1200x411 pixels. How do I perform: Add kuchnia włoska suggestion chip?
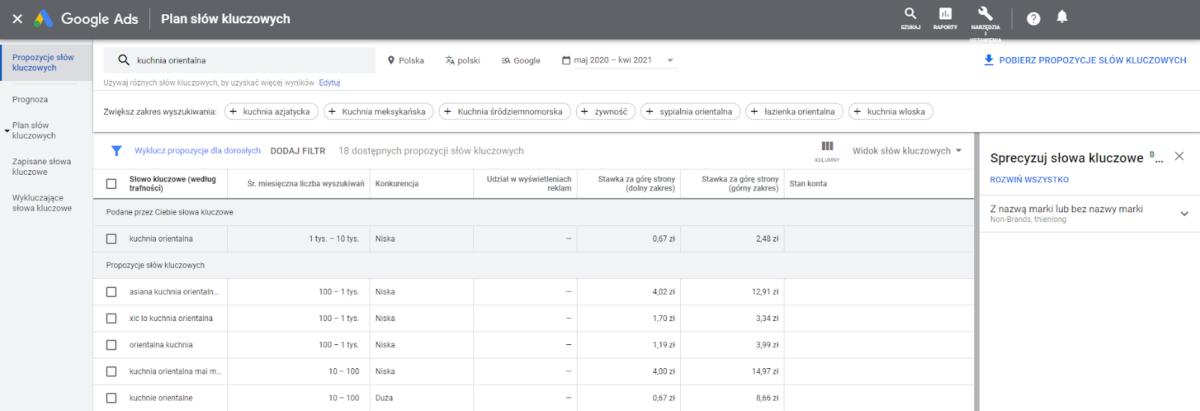point(892,111)
